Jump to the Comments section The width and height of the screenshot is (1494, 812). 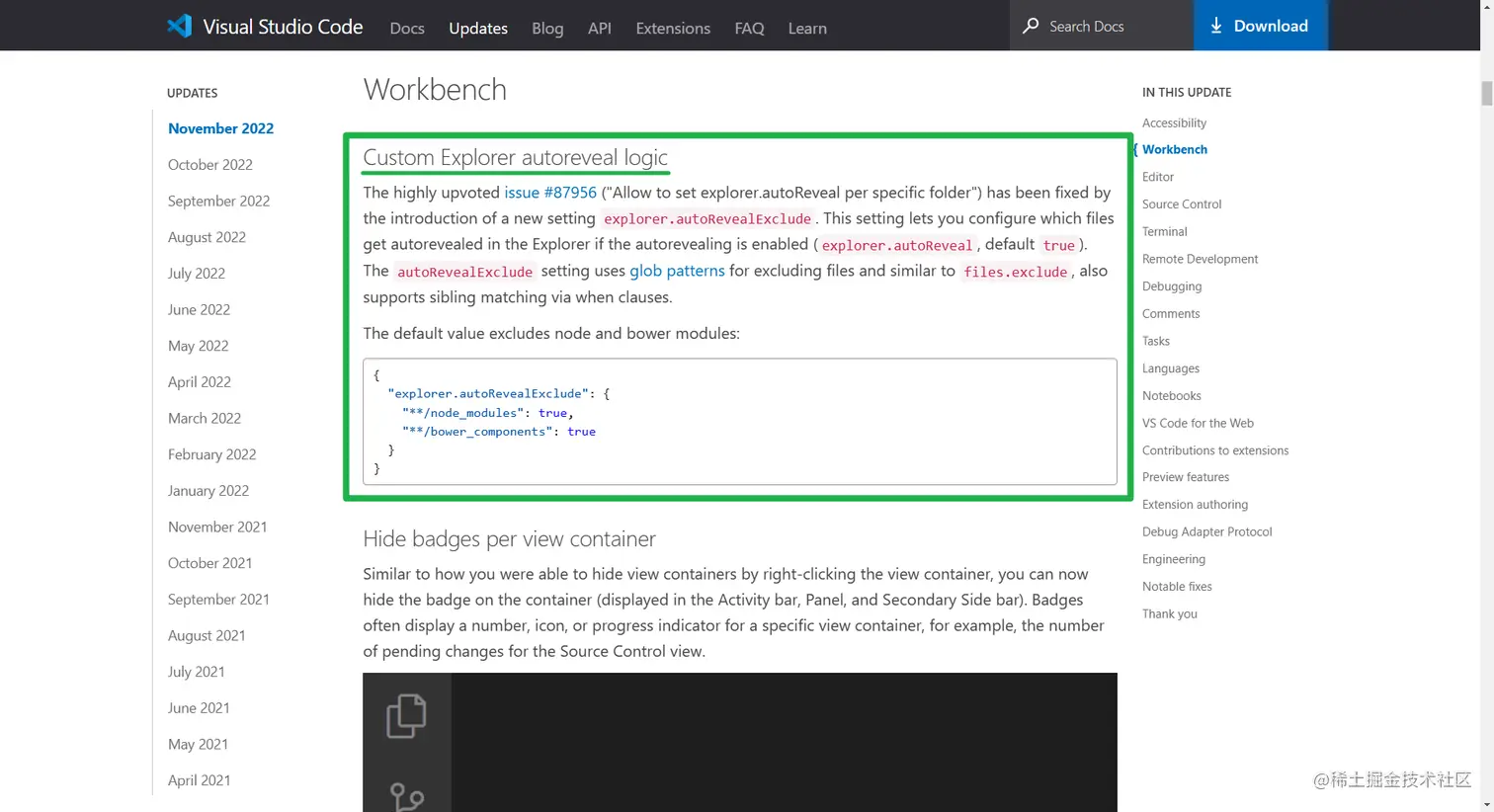tap(1171, 313)
